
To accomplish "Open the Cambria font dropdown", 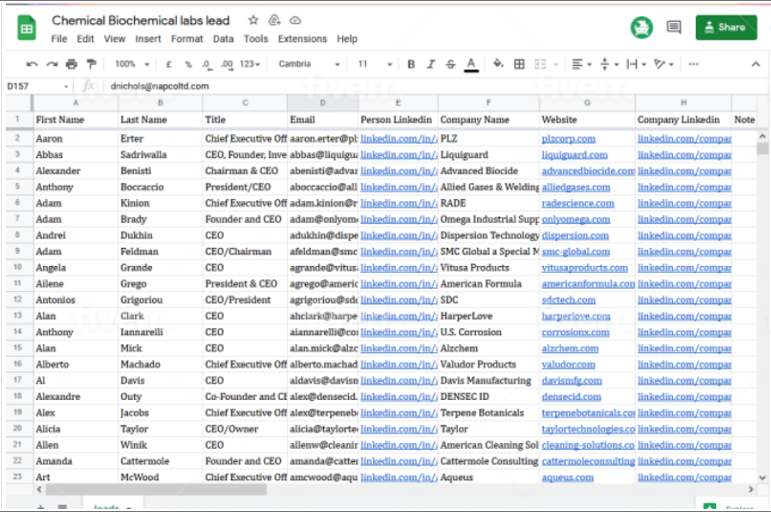I will tap(309, 64).
